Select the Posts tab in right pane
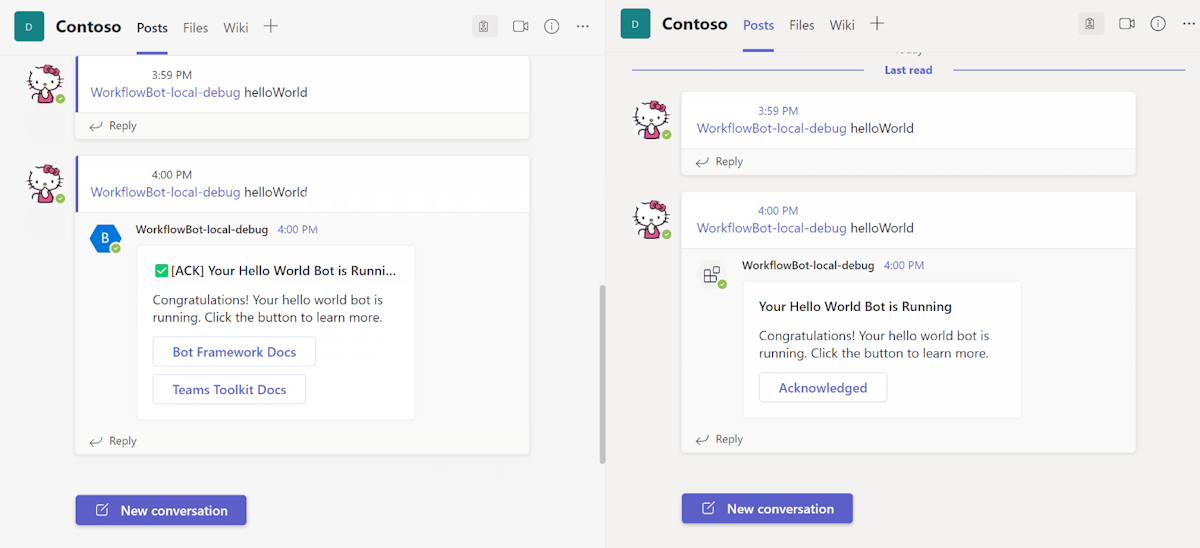This screenshot has width=1200, height=548. pyautogui.click(x=758, y=25)
